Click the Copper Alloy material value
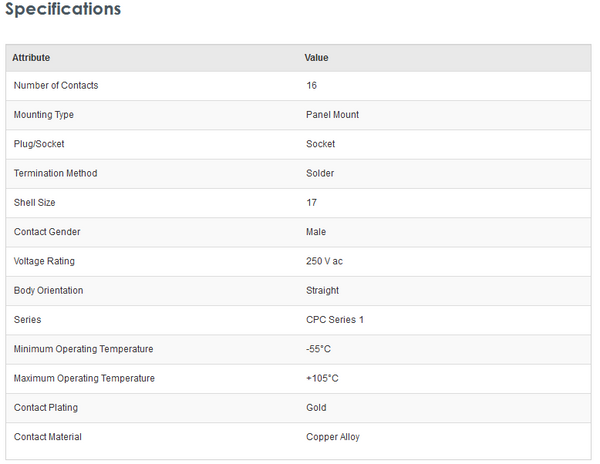Image resolution: width=600 pixels, height=464 pixels. (x=333, y=437)
